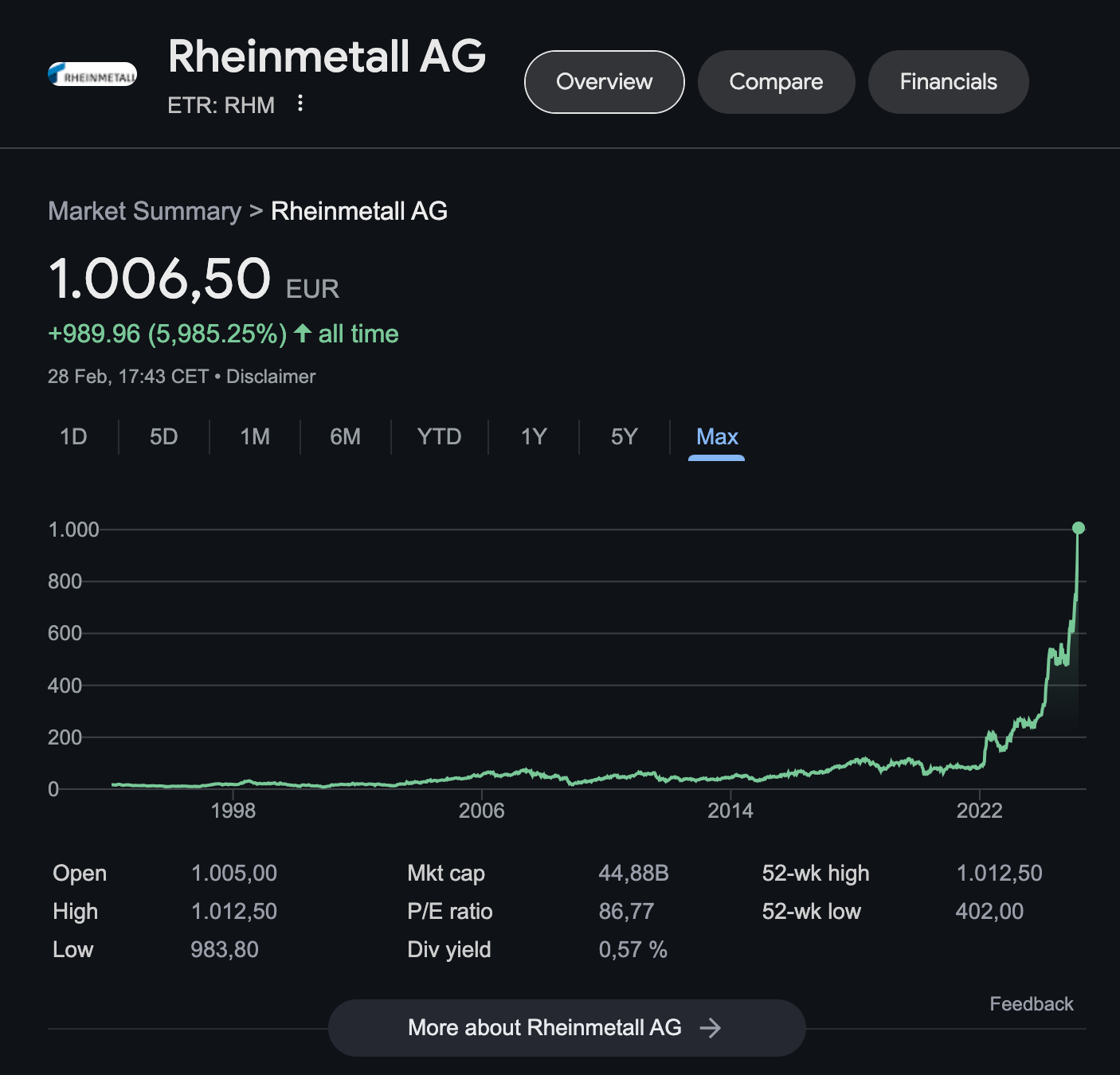Click the 200 y-axis label

click(65, 737)
